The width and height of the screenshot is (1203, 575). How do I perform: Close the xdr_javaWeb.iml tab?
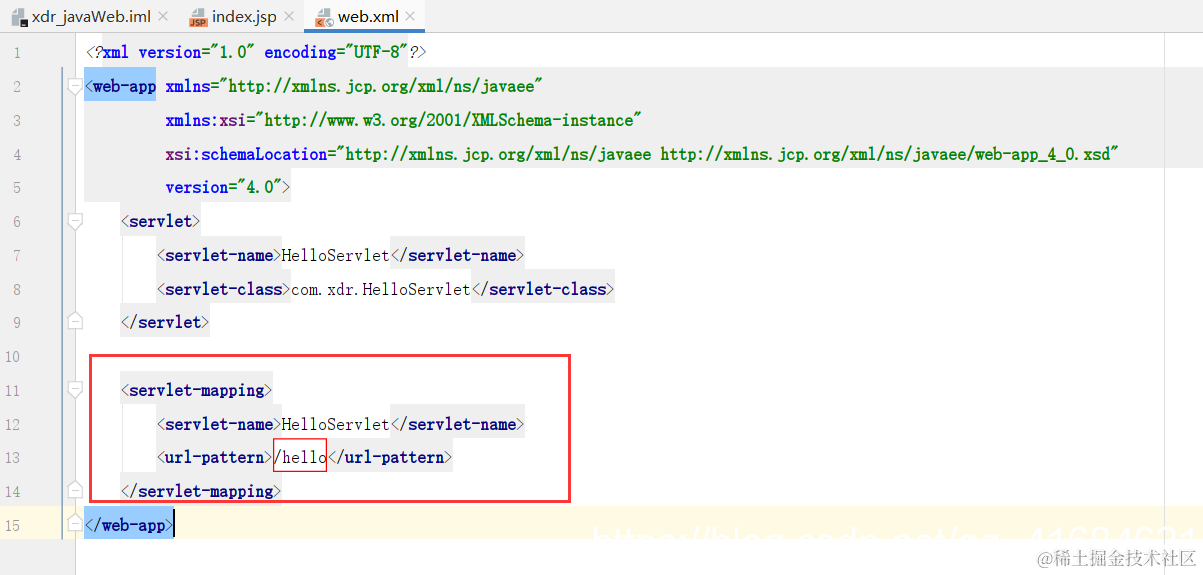(x=162, y=18)
